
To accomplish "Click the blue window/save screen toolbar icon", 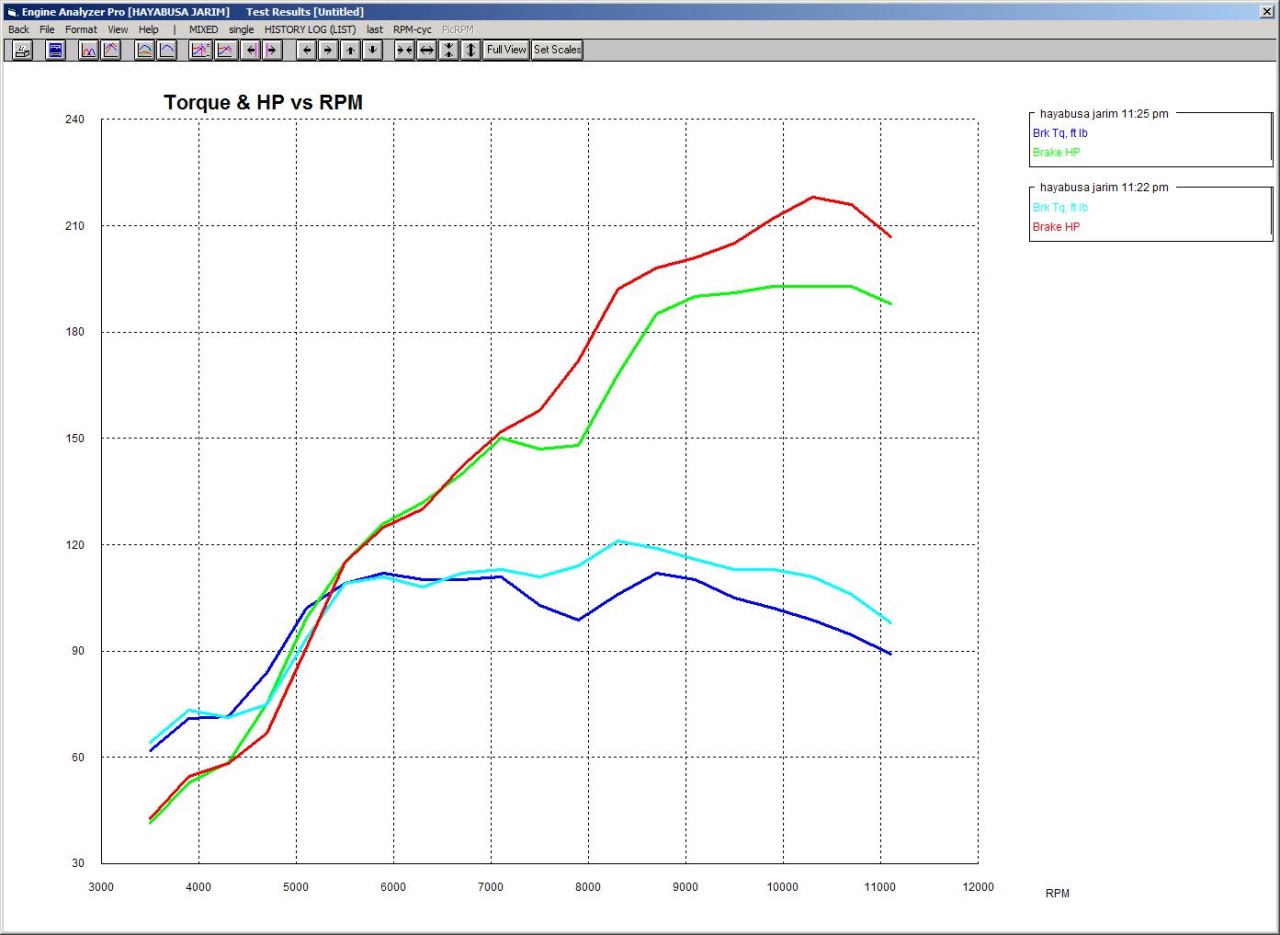I will point(56,50).
